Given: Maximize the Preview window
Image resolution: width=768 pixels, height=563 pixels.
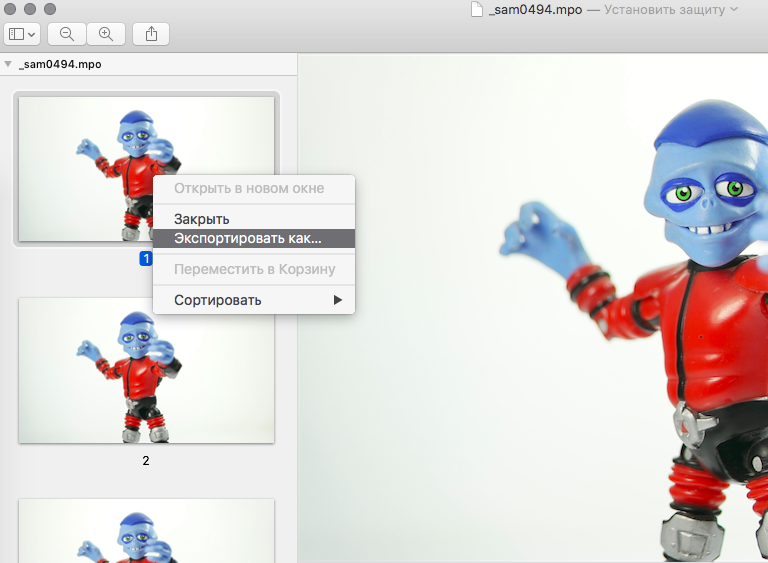Looking at the screenshot, I should point(49,9).
